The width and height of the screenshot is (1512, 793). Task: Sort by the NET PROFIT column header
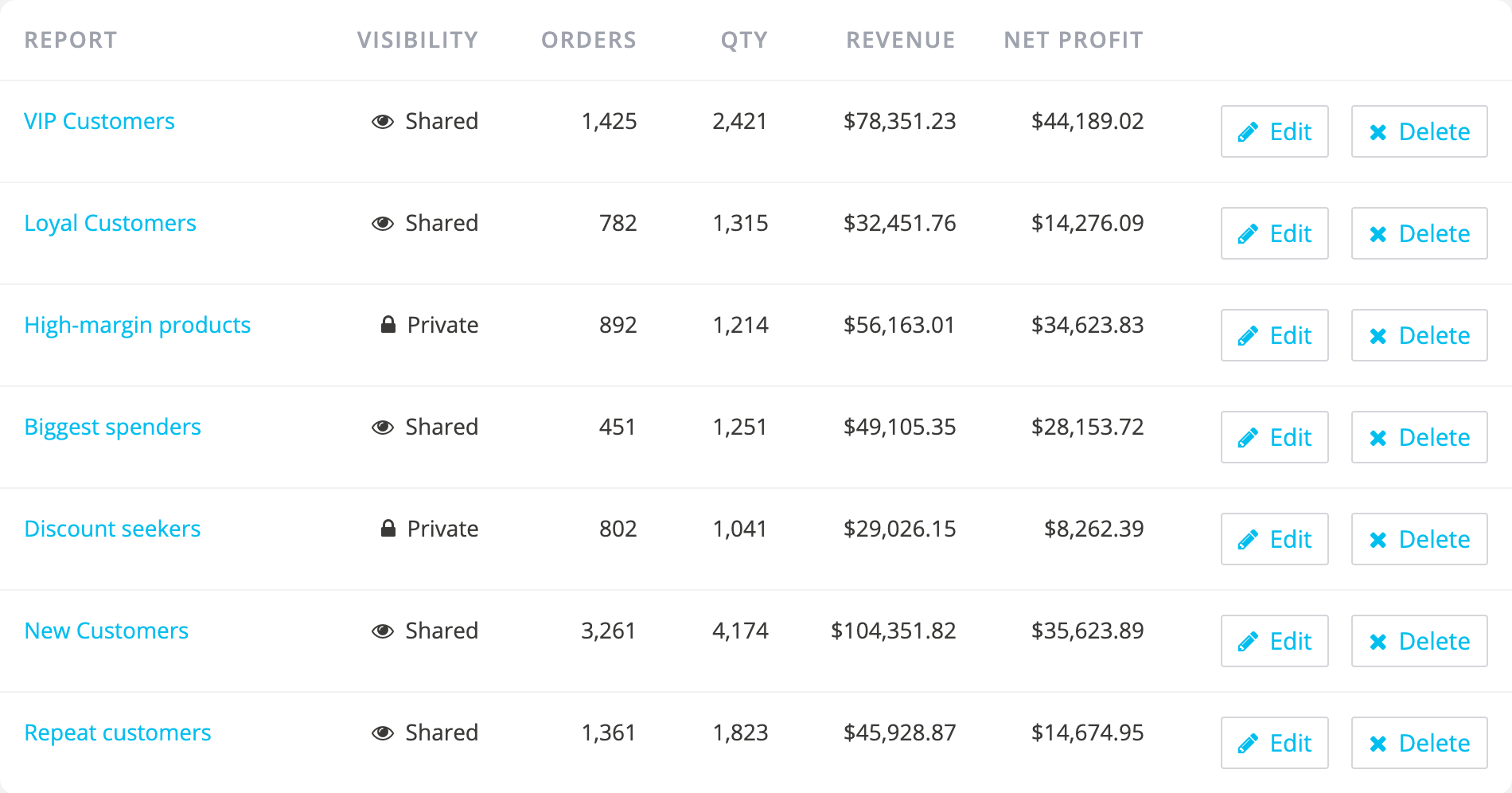pos(1074,40)
